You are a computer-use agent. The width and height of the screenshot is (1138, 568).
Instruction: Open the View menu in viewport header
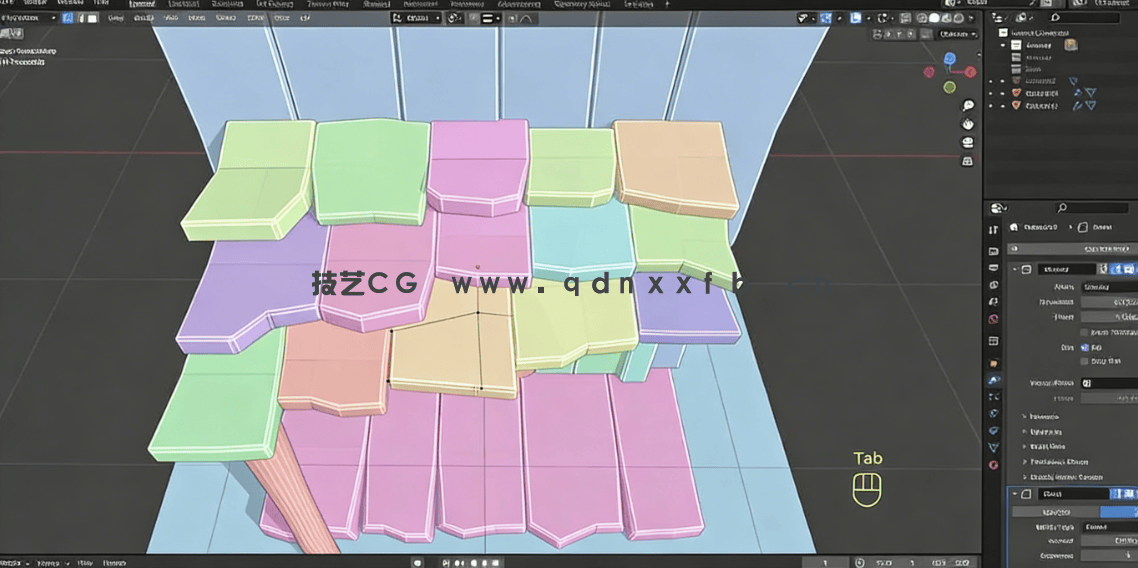pyautogui.click(x=115, y=17)
